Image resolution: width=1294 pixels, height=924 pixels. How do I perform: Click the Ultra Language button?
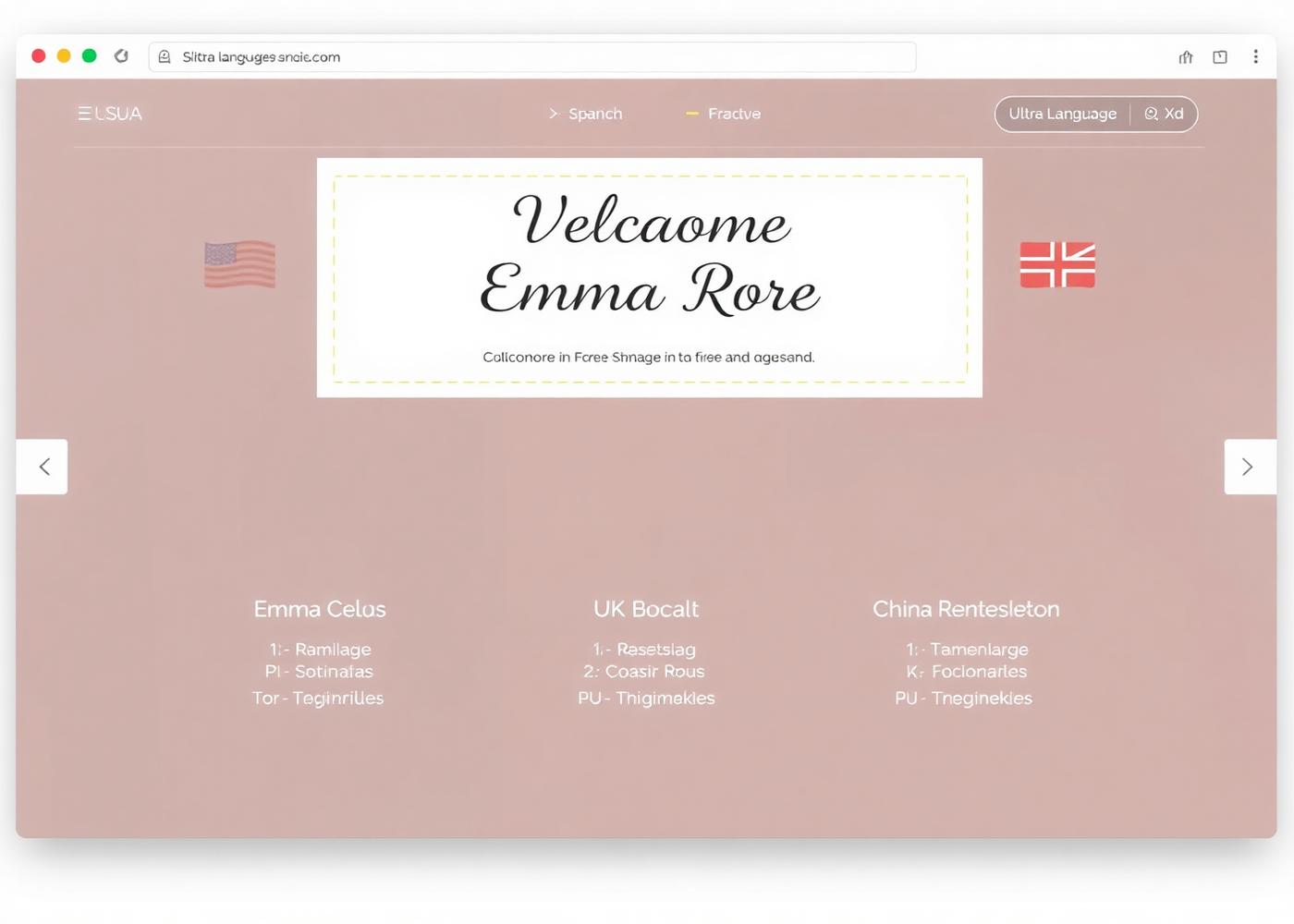1062,114
